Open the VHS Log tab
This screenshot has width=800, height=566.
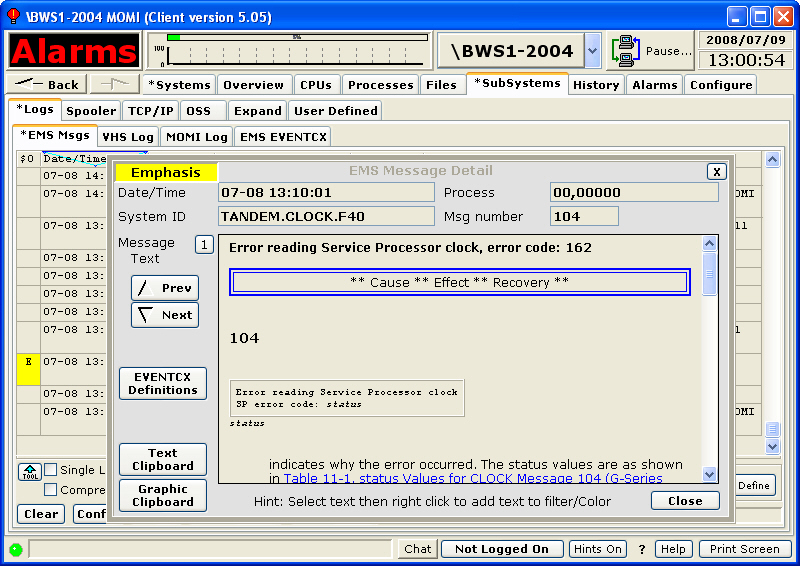coord(128,136)
